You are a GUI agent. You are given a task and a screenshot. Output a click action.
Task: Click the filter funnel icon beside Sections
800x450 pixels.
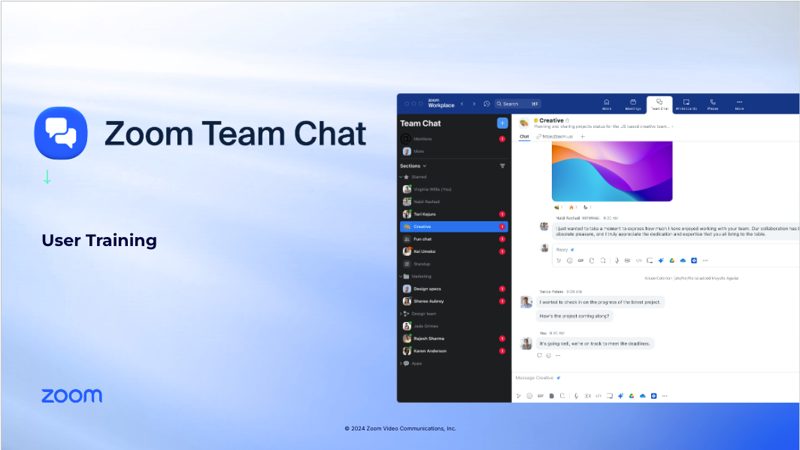(x=502, y=166)
